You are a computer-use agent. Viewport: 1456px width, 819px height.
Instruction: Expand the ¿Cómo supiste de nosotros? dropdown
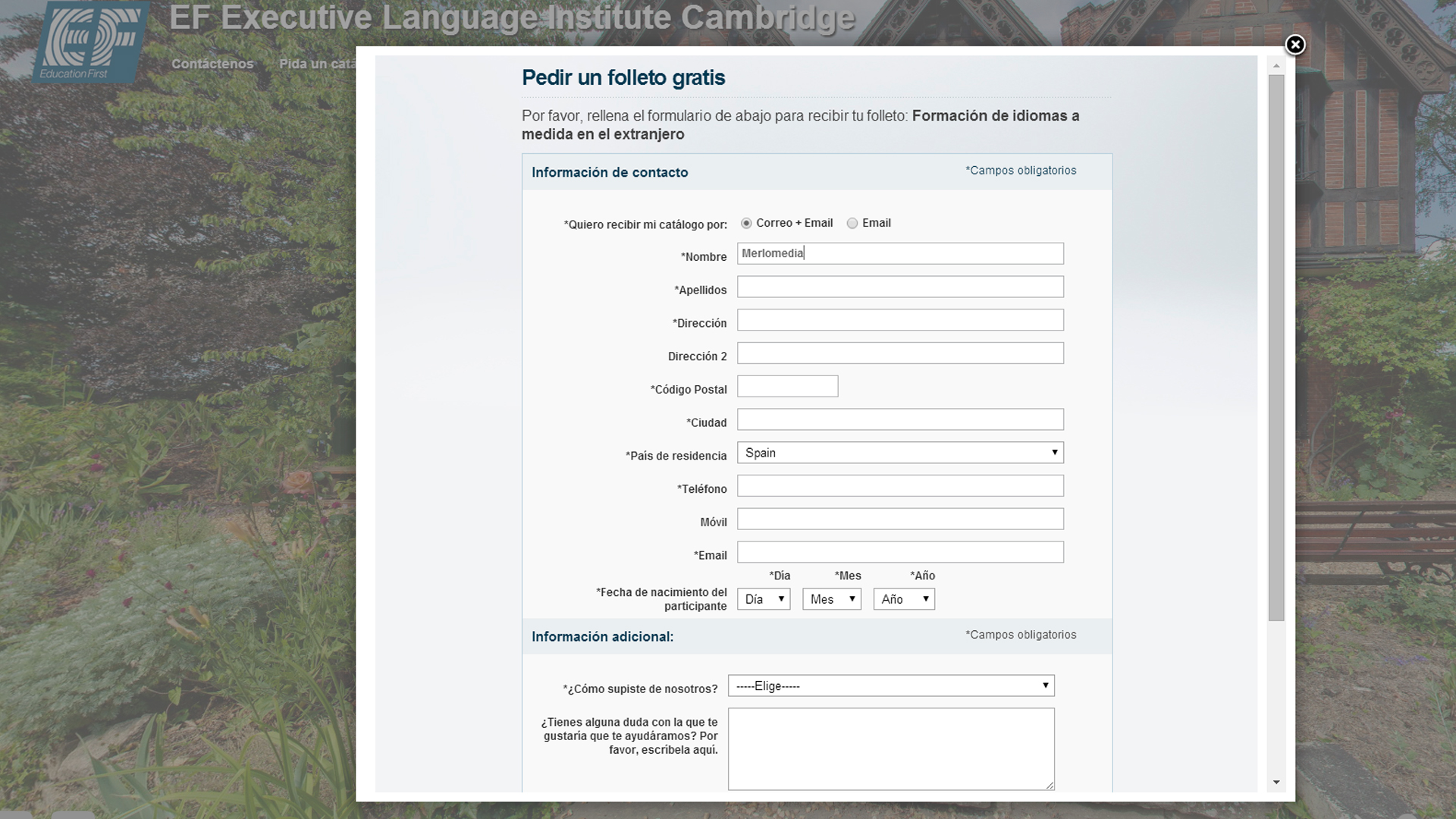(x=890, y=686)
